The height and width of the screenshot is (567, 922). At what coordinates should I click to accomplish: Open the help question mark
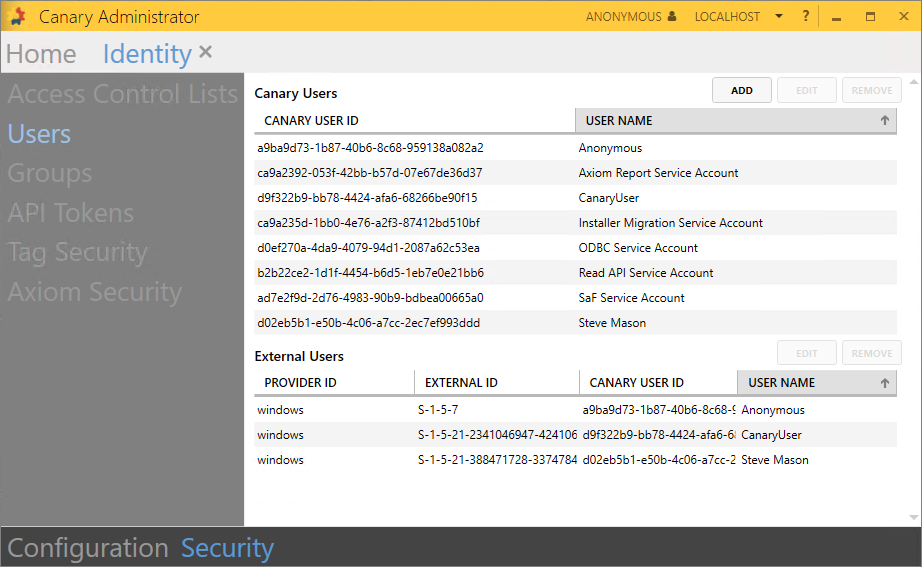click(x=806, y=16)
